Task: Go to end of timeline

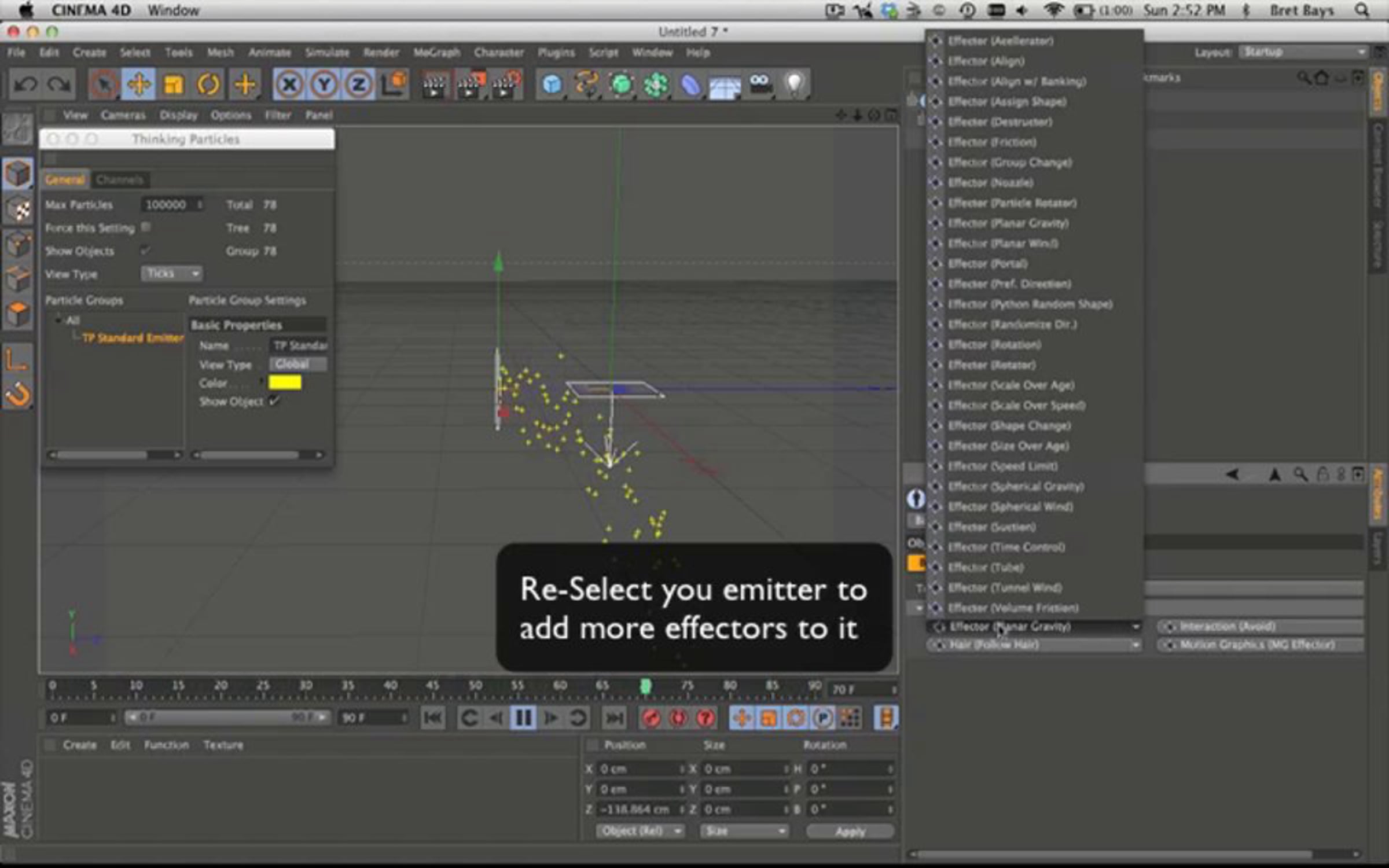Action: pyautogui.click(x=614, y=718)
